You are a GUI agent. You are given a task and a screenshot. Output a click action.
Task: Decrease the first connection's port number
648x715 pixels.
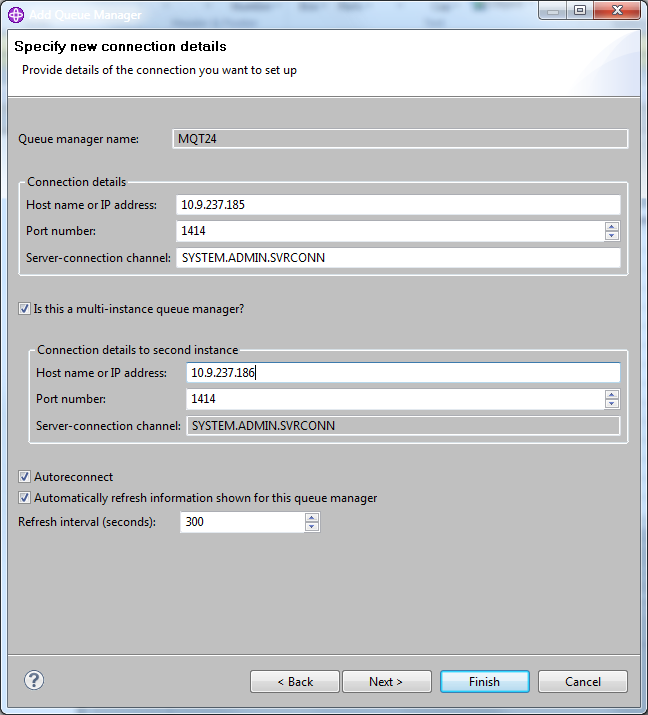point(612,236)
